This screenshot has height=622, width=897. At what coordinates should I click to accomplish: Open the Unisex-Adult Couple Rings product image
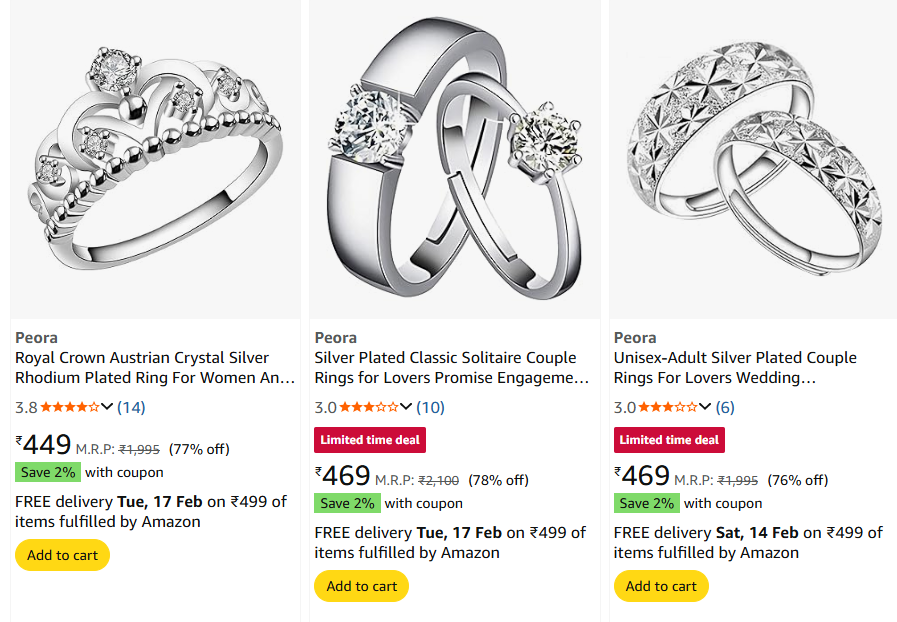[753, 160]
